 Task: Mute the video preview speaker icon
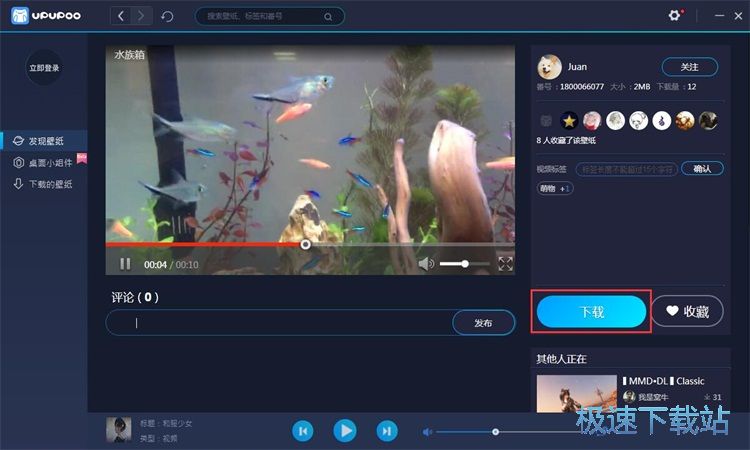pos(426,263)
